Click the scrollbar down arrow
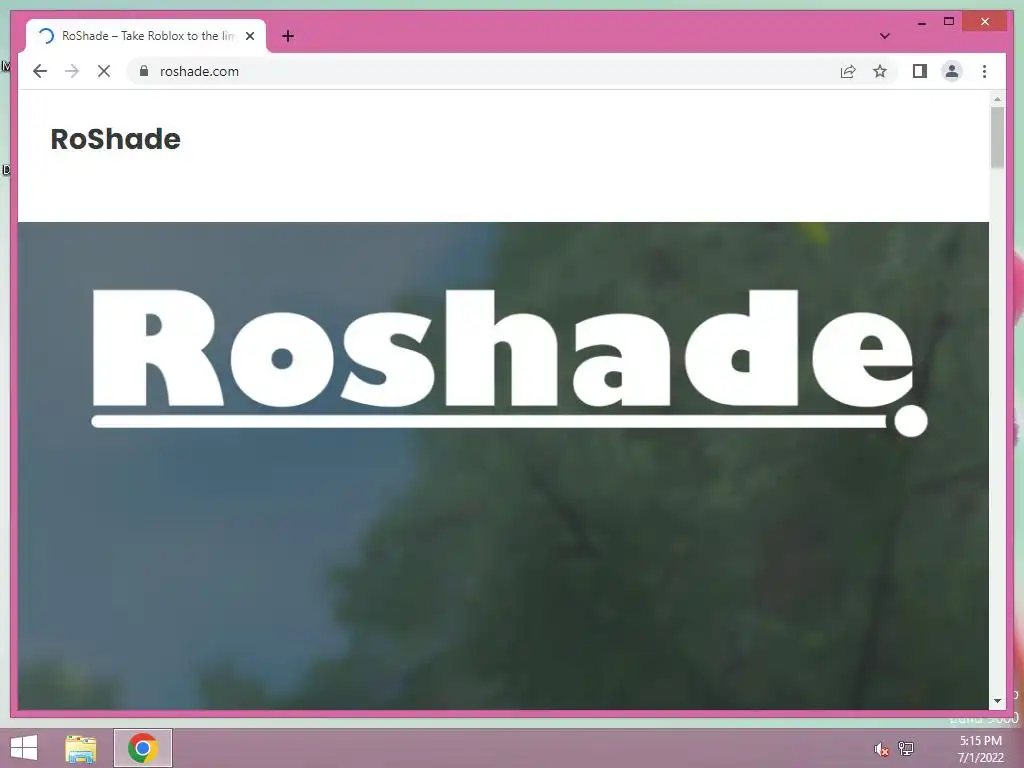This screenshot has width=1024, height=768. pyautogui.click(x=997, y=701)
